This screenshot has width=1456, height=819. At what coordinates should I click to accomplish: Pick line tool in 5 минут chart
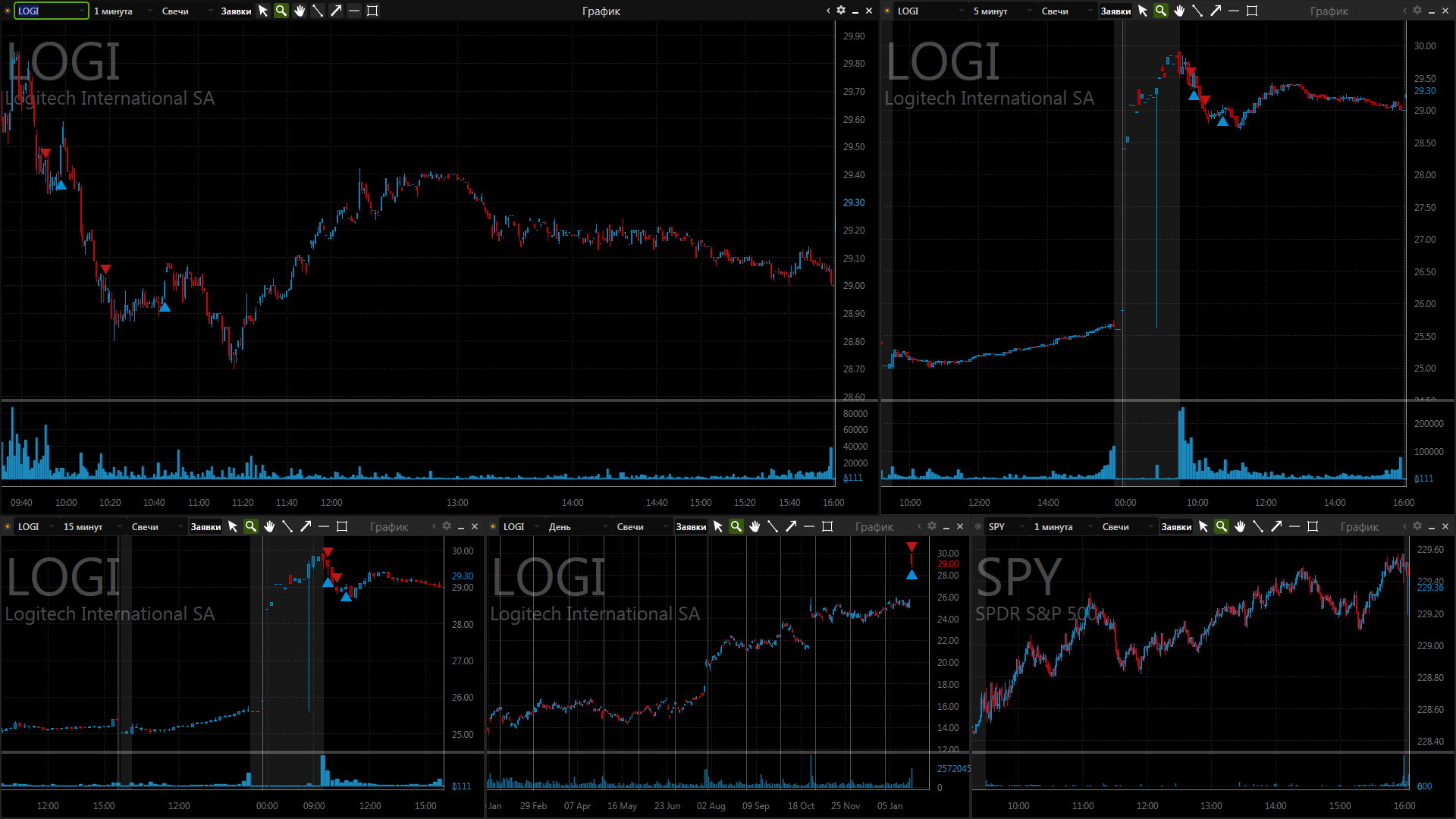coord(1197,11)
